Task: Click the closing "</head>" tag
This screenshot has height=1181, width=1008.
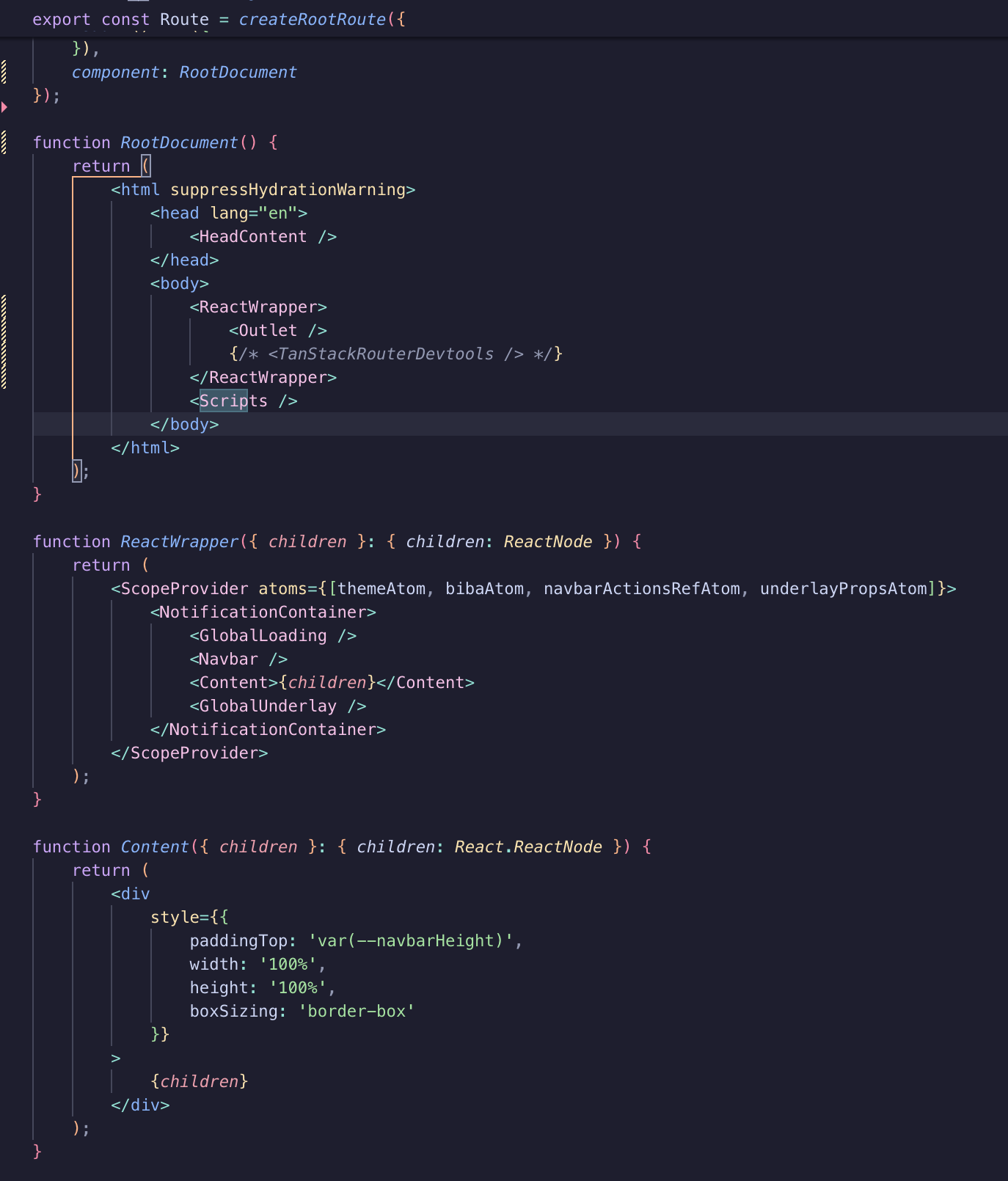Action: pyautogui.click(x=185, y=260)
